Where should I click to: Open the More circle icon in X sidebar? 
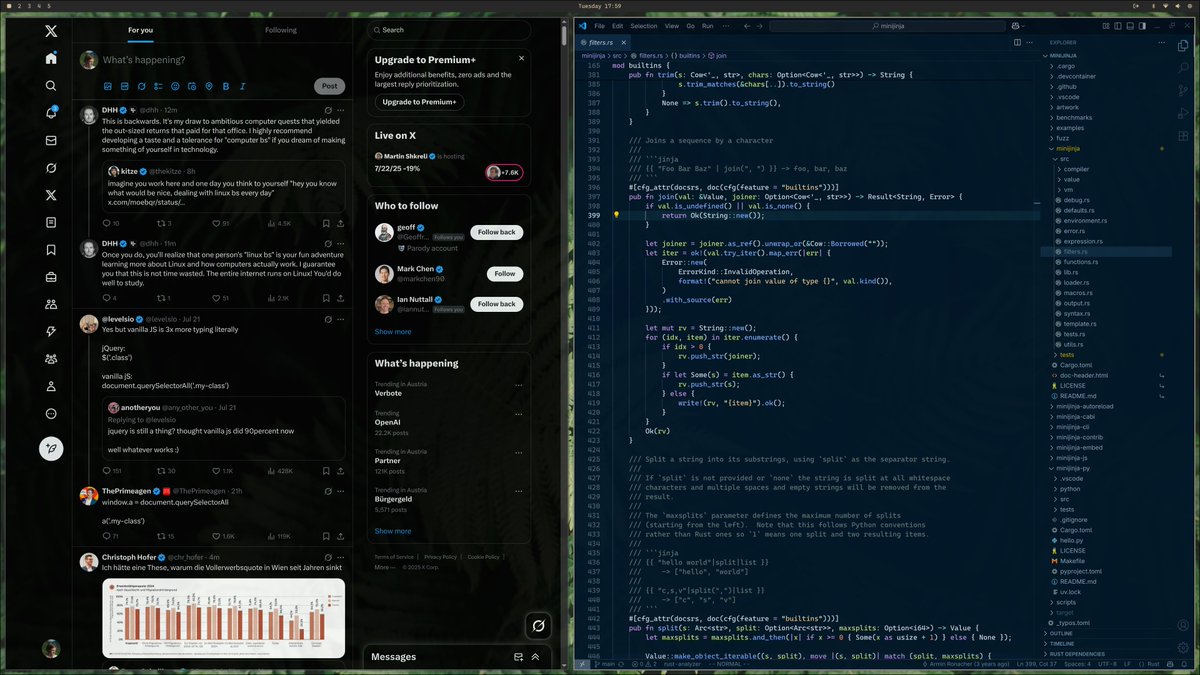[x=51, y=414]
